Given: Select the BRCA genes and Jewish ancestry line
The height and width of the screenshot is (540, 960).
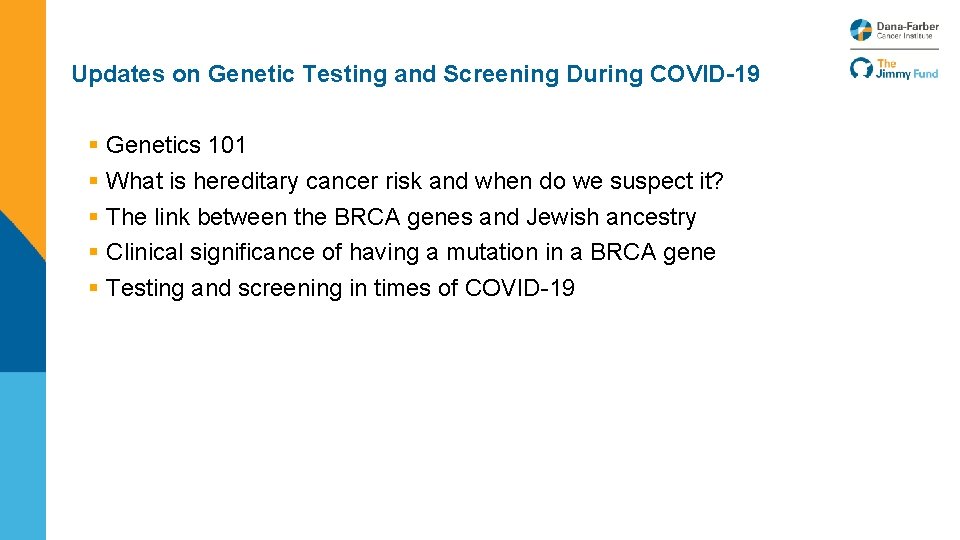Looking at the screenshot, I should click(x=400, y=217).
